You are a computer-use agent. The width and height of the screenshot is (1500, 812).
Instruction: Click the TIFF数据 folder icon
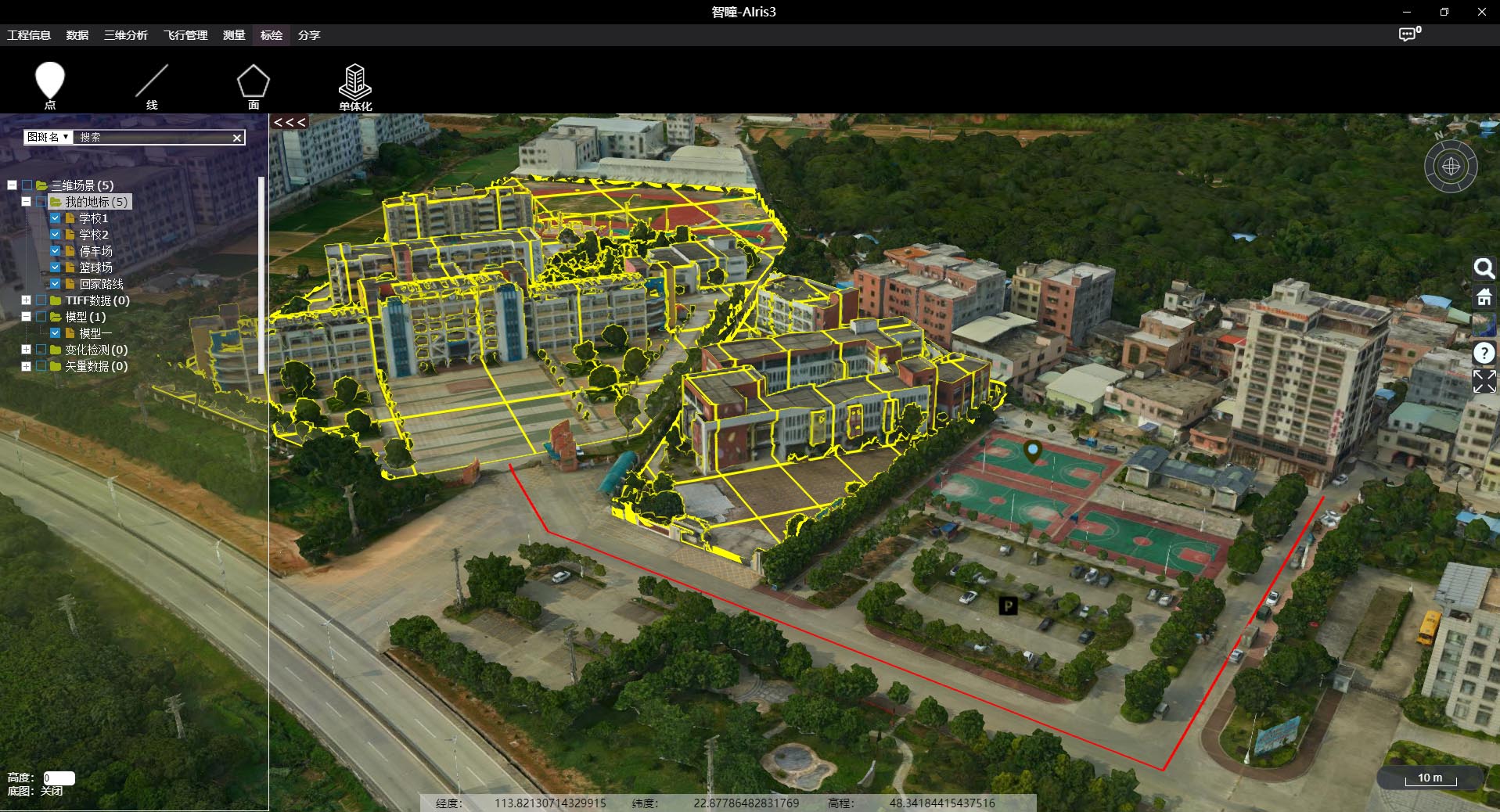click(56, 300)
